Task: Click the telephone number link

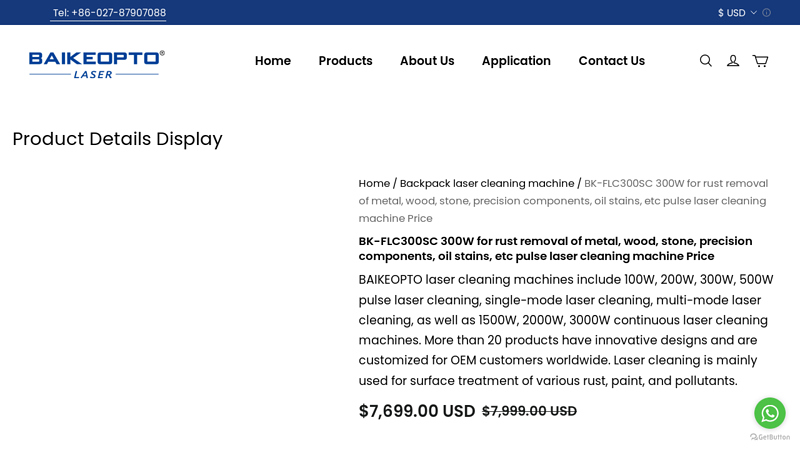Action: pos(109,13)
